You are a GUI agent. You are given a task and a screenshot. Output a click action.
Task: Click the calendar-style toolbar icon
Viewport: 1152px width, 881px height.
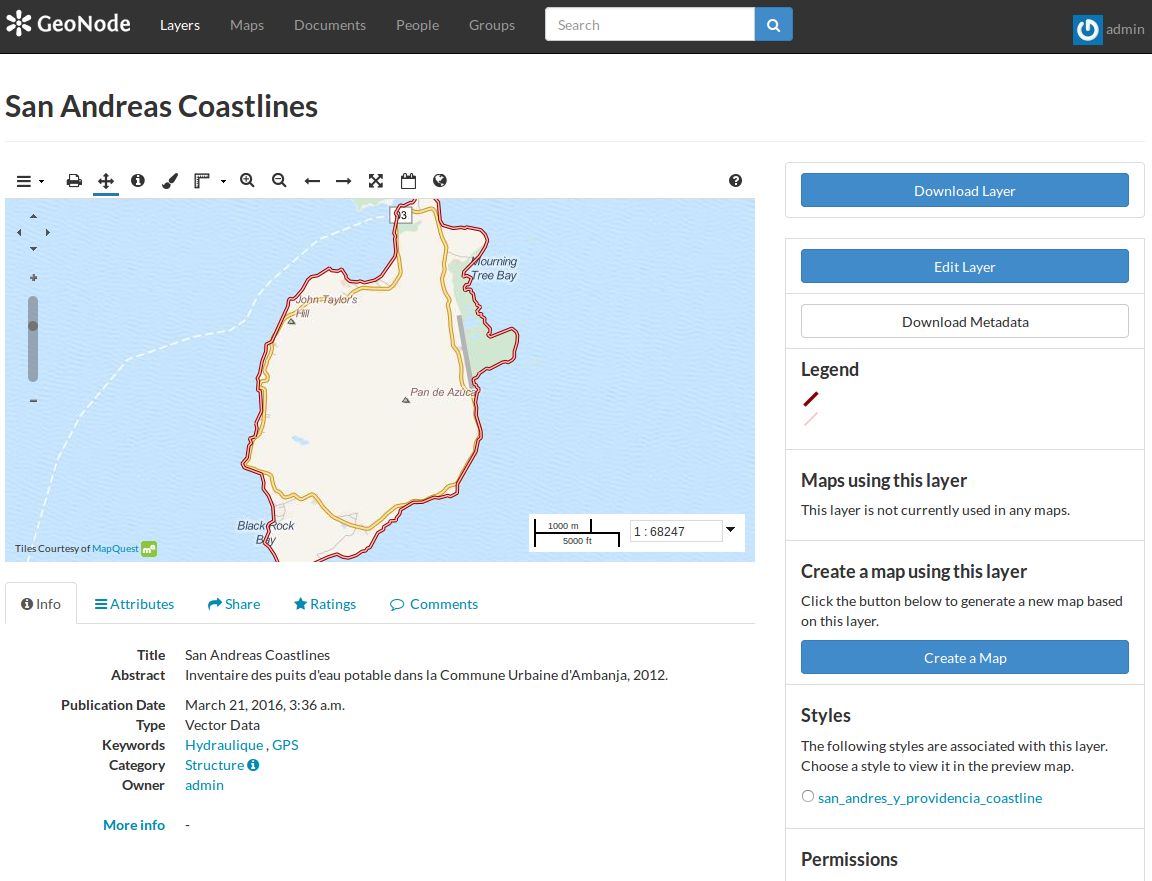pyautogui.click(x=408, y=181)
